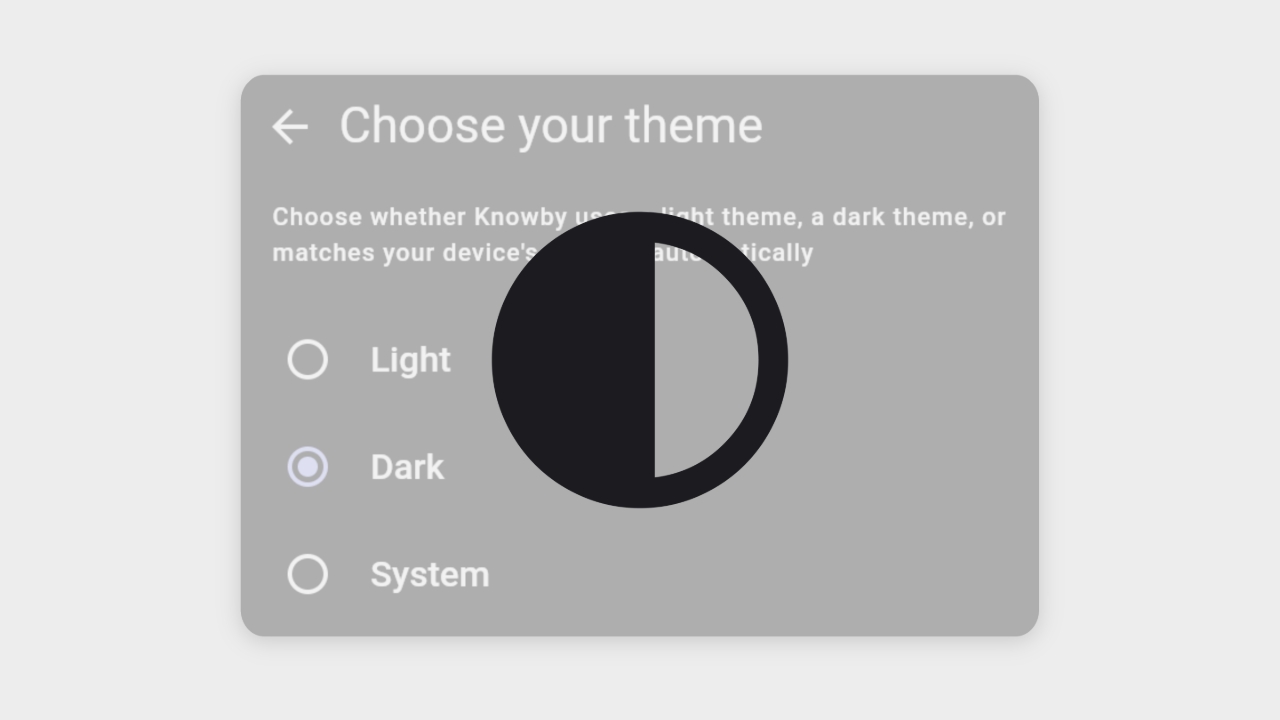Screen dimensions: 1280x720
Task: Click the "Dark" option label
Action: click(x=407, y=467)
